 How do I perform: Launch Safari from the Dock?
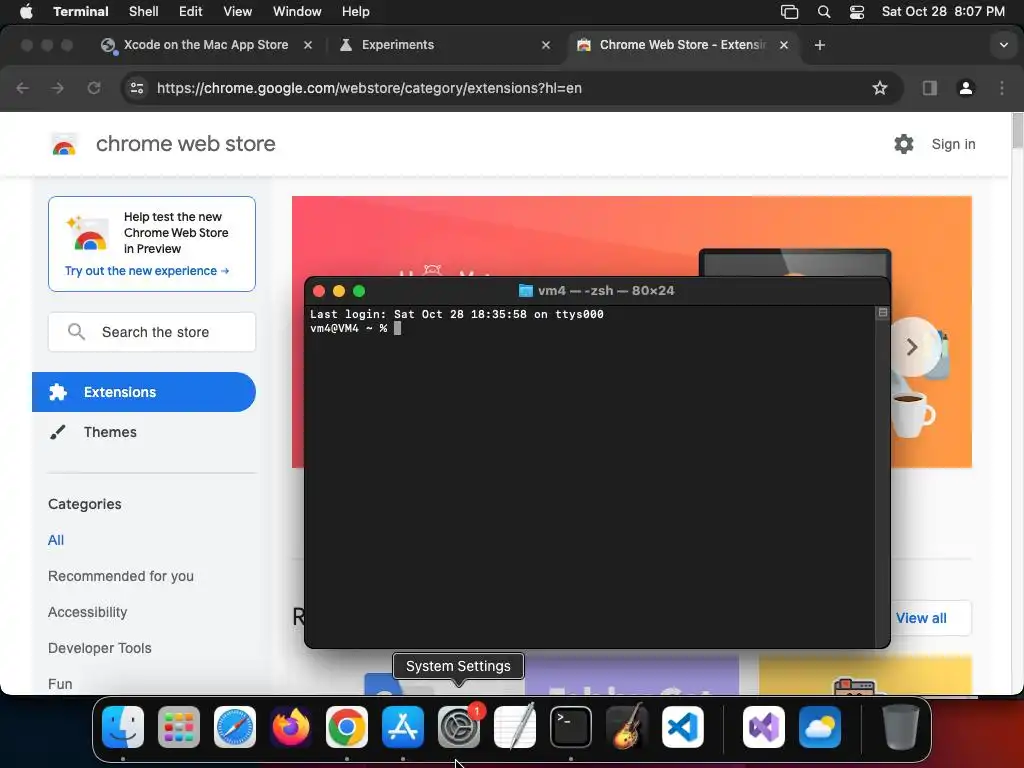[235, 727]
